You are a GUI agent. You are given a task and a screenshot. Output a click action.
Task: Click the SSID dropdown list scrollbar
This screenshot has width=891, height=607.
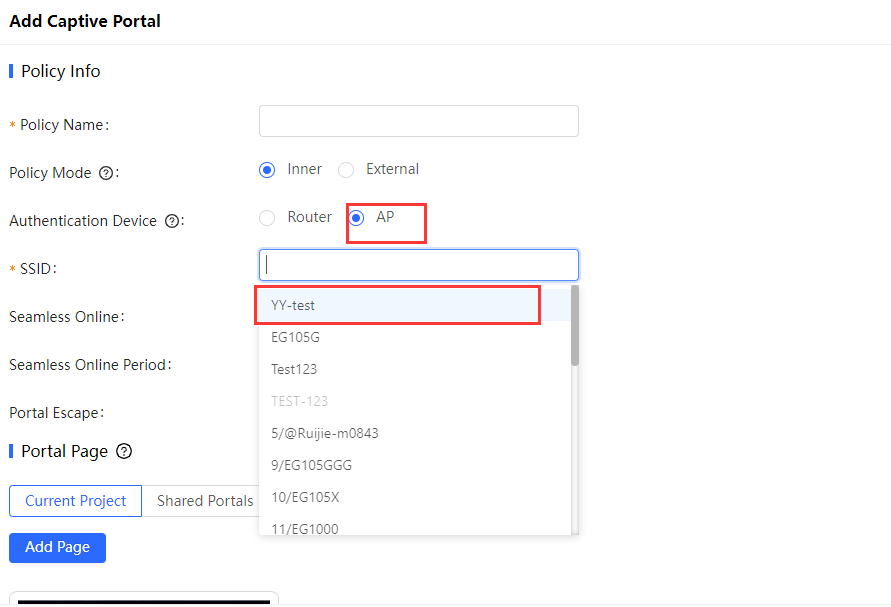pyautogui.click(x=574, y=326)
